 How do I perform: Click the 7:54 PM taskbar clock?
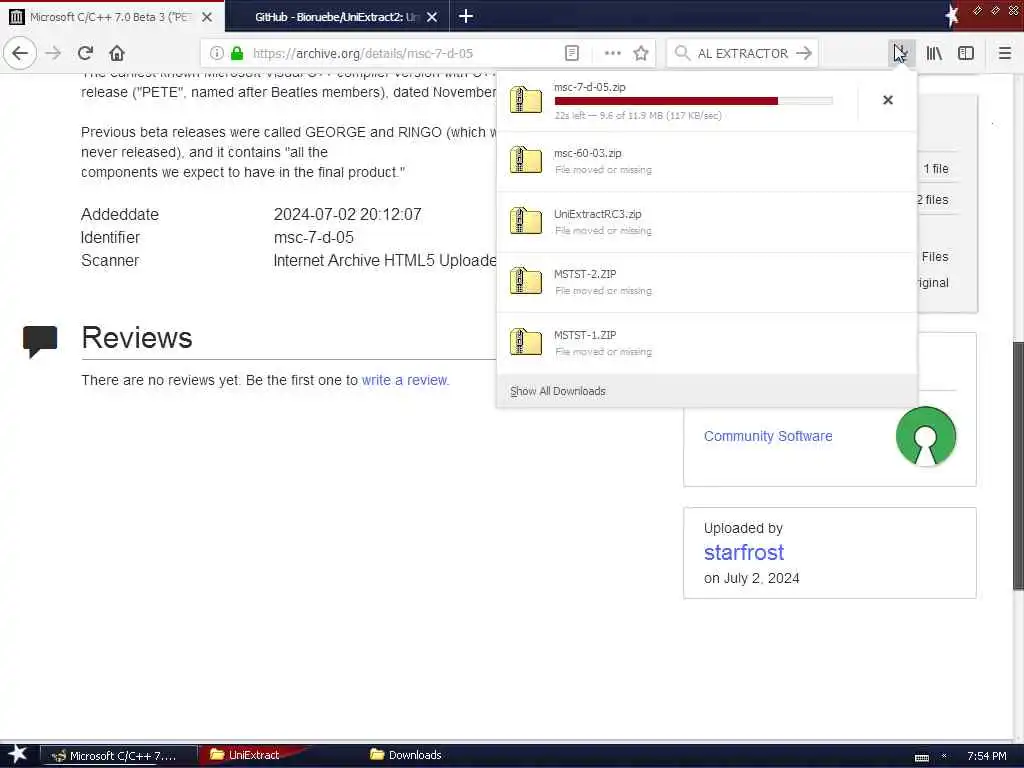987,756
